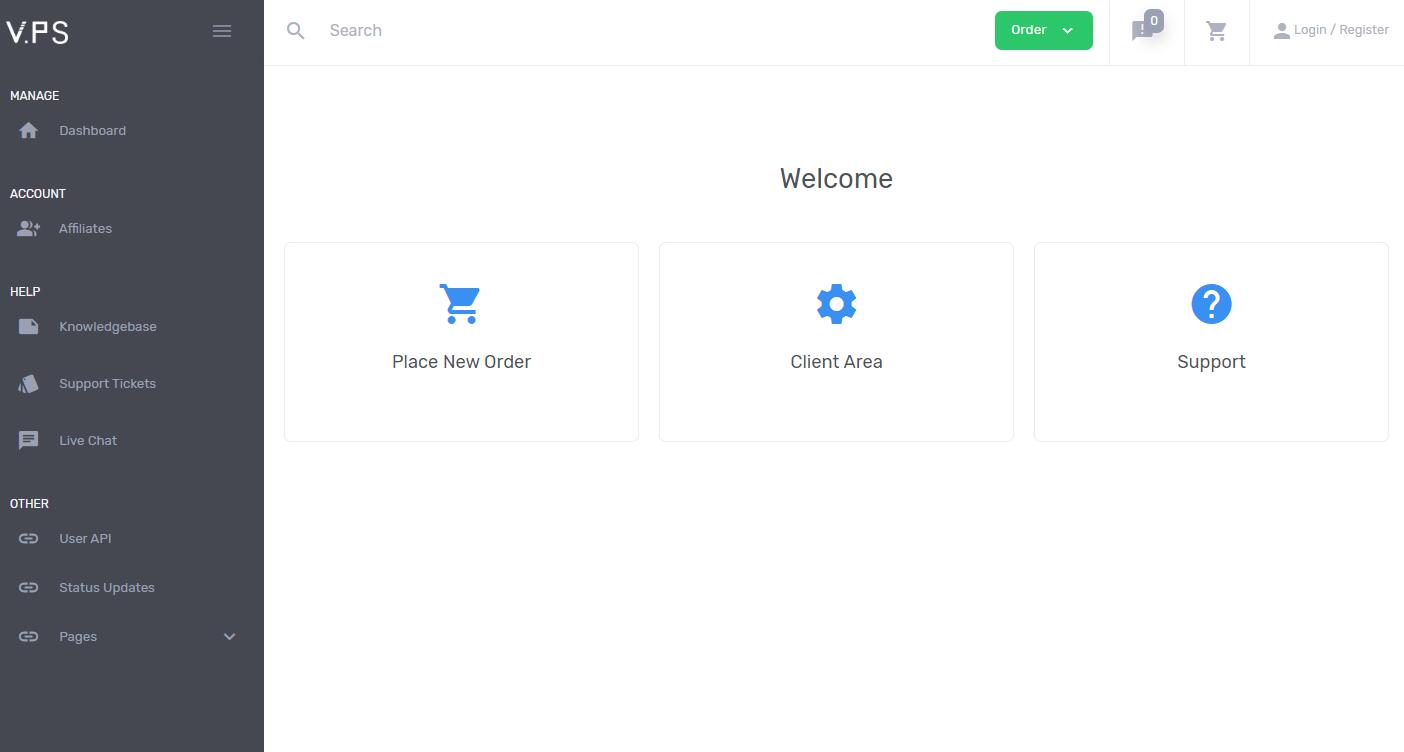Screen dimensions: 1404x752
Task: Click the Affiliates people icon
Action: (28, 229)
